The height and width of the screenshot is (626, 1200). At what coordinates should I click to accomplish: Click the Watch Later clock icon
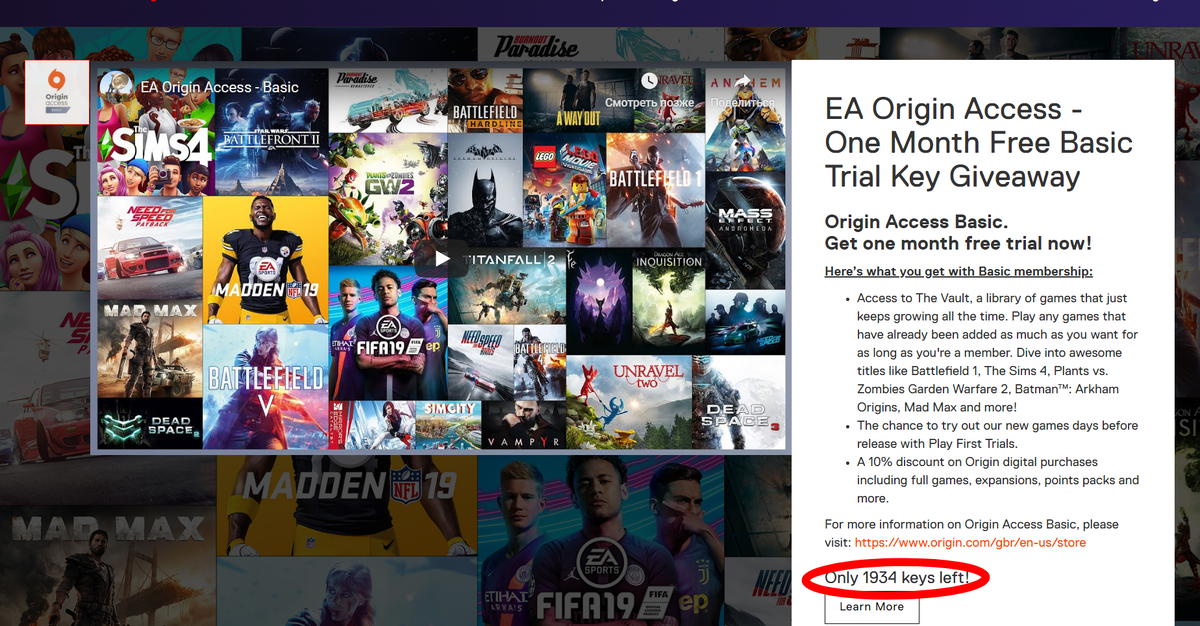click(649, 80)
